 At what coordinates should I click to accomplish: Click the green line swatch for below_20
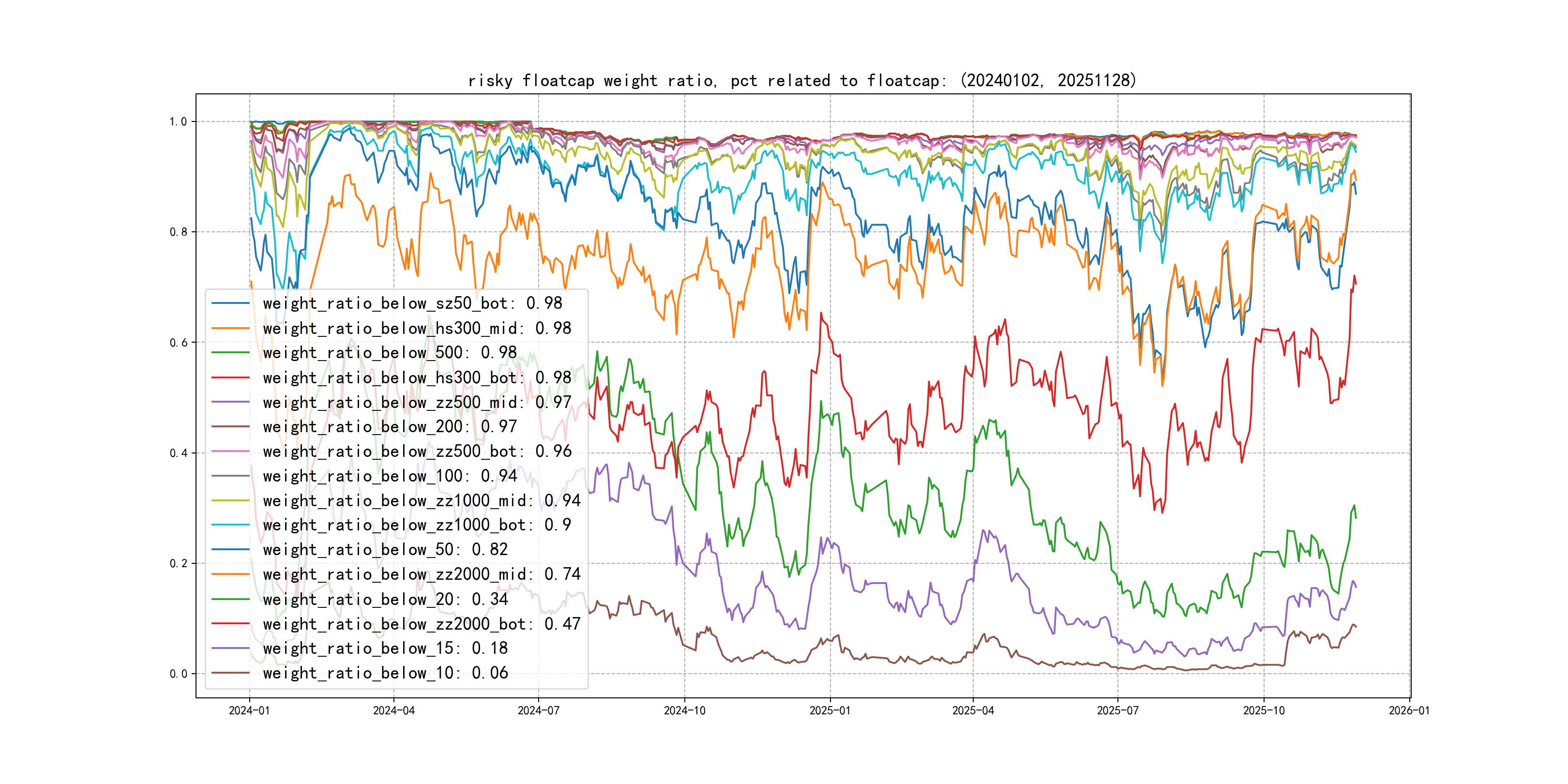pos(231,599)
